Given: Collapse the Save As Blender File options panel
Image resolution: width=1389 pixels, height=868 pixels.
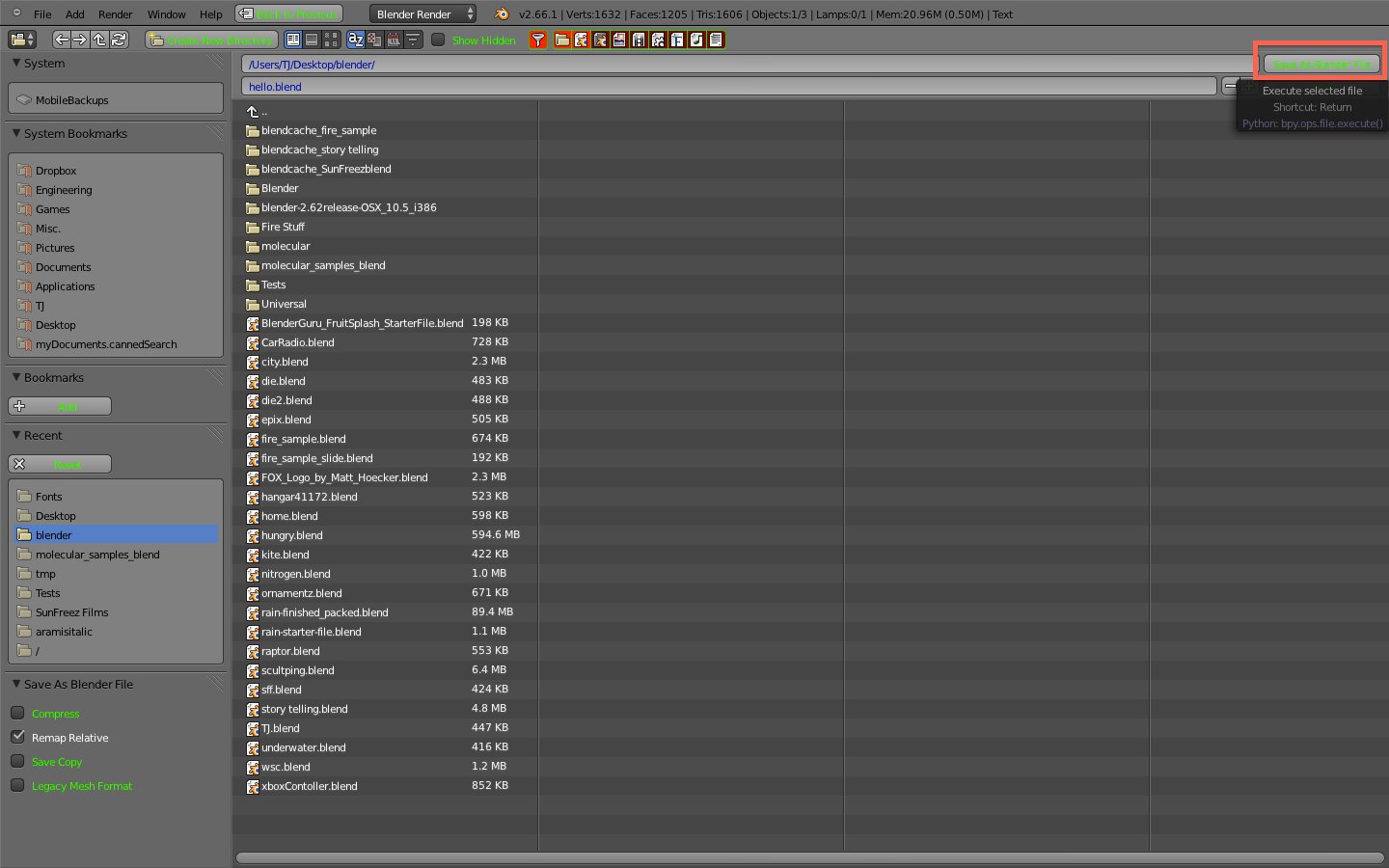Looking at the screenshot, I should [x=16, y=684].
